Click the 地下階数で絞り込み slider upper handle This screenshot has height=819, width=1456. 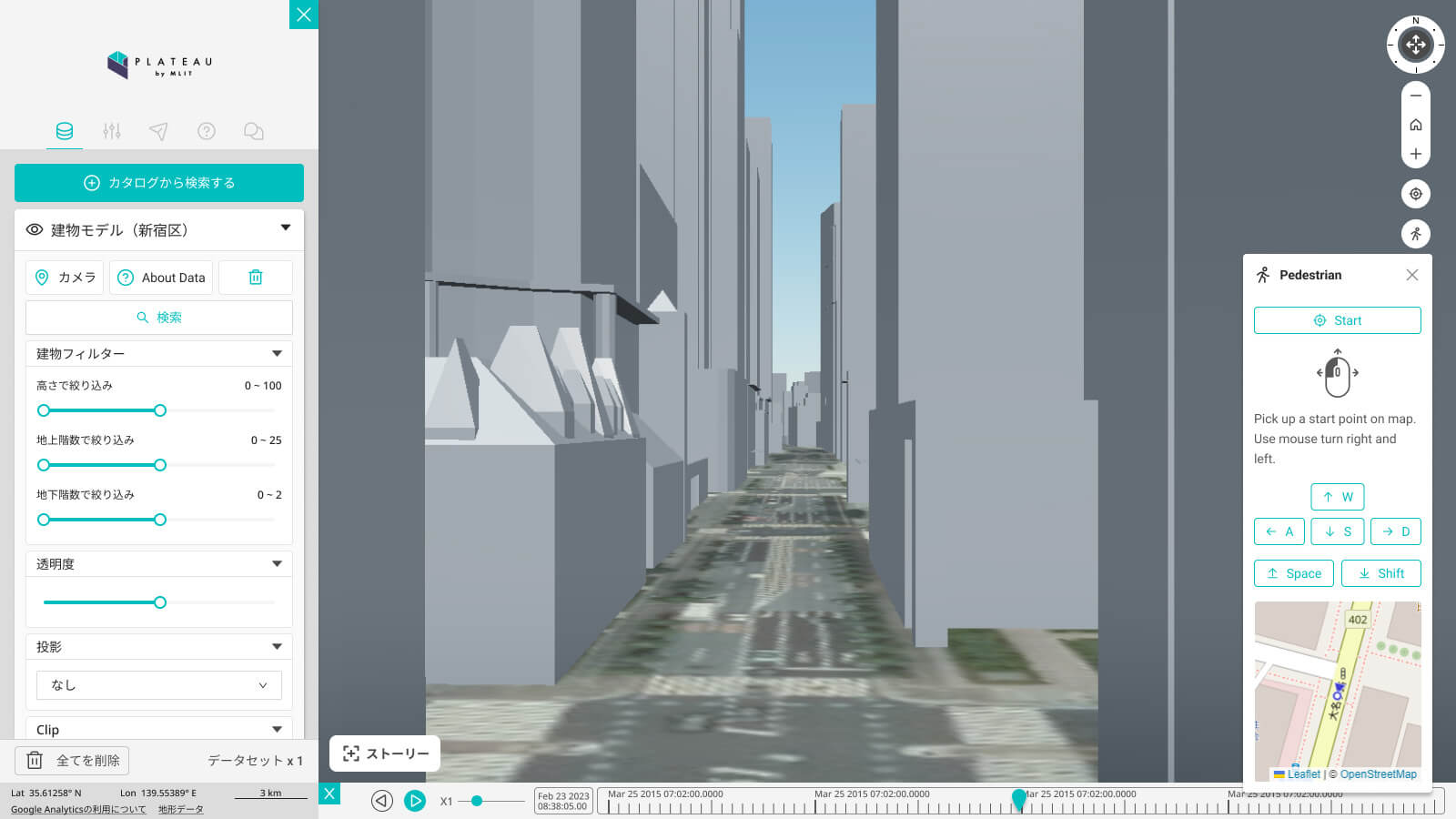click(160, 520)
